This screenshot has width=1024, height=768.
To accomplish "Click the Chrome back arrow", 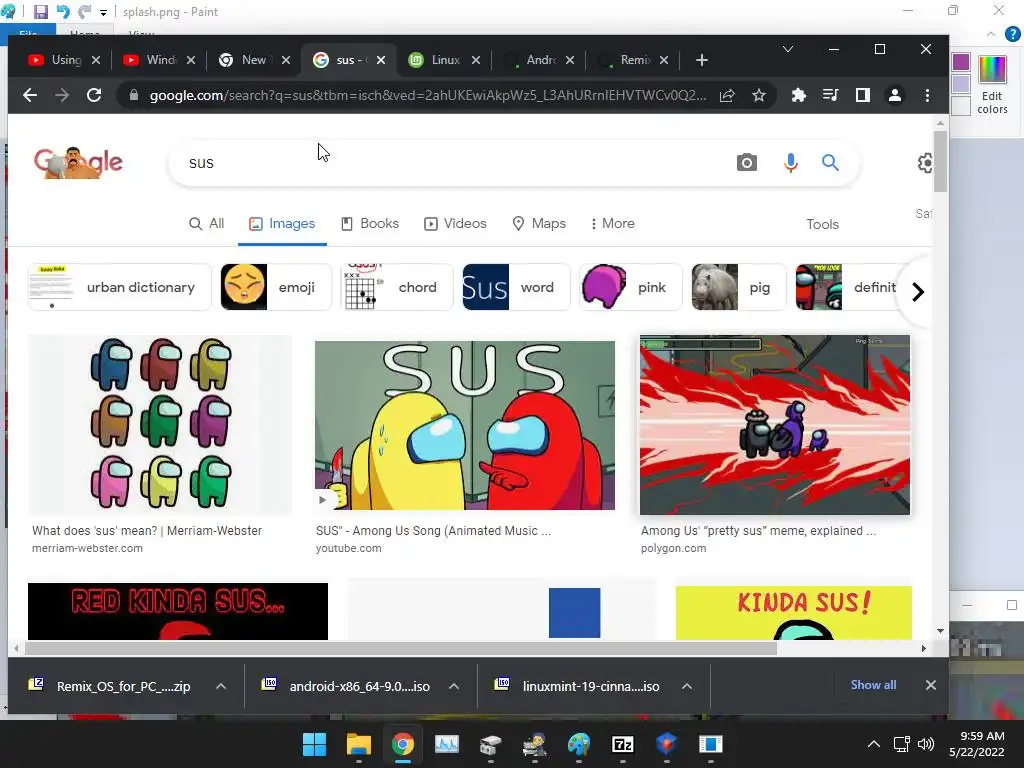I will [29, 95].
